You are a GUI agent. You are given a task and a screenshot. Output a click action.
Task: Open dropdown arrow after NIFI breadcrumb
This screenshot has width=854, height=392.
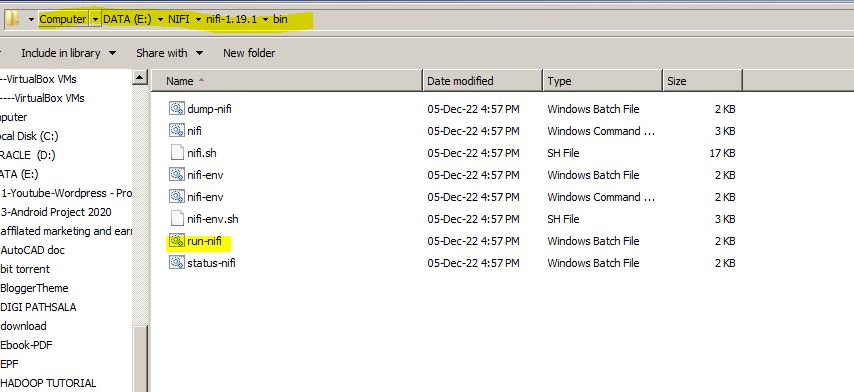tap(198, 19)
